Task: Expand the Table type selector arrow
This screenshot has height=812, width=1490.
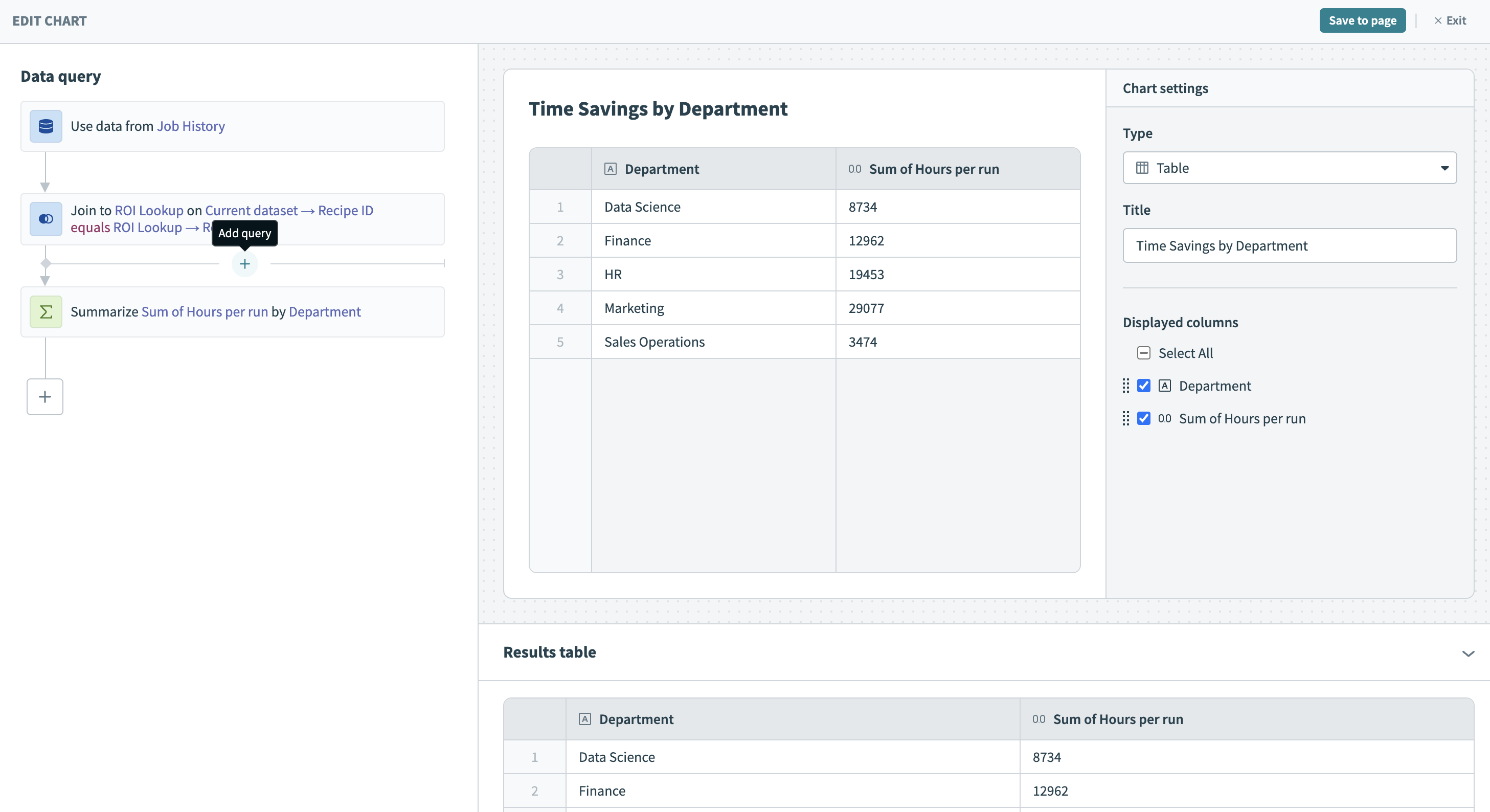Action: (x=1445, y=168)
